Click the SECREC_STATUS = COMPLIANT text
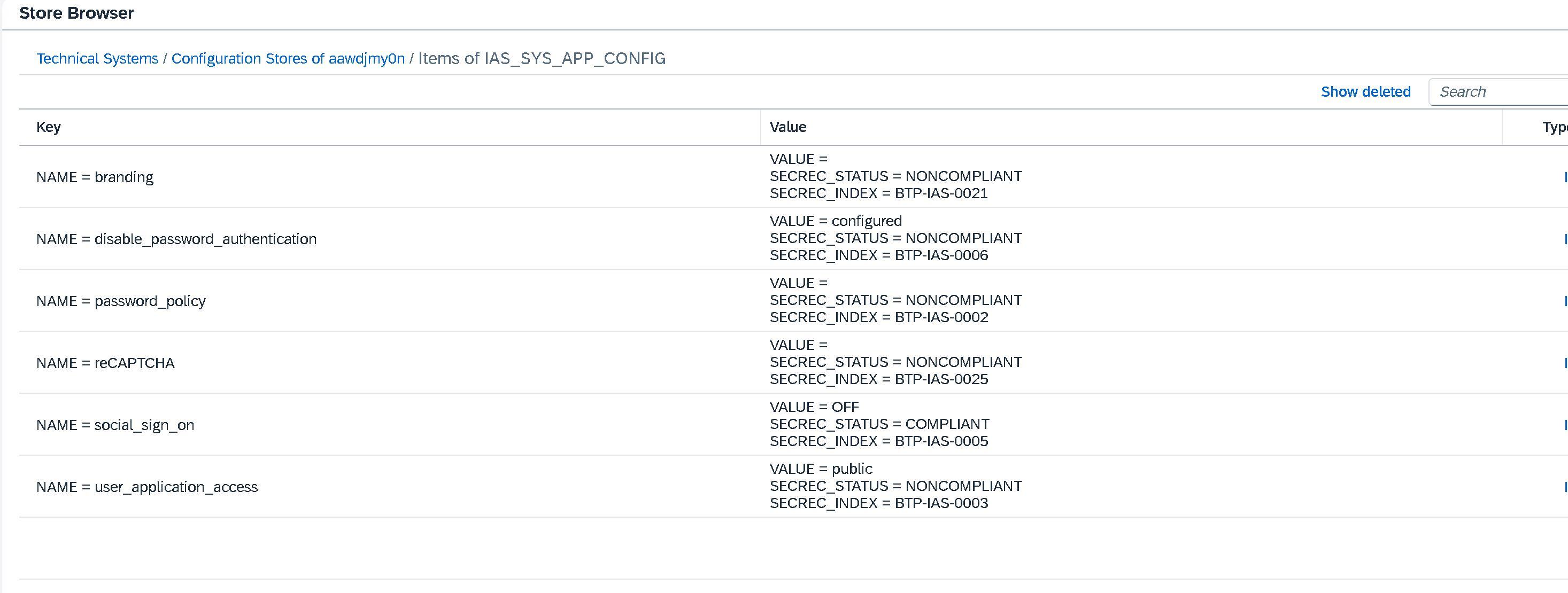This screenshot has height=593, width=1568. click(x=879, y=424)
